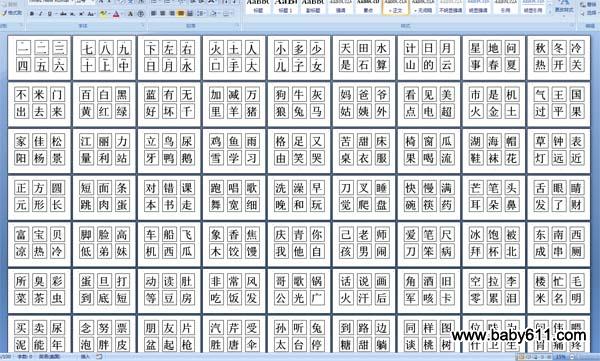Apply Underline formatting to text
Image resolution: width=600 pixels, height=361 pixels.
[x=49, y=14]
